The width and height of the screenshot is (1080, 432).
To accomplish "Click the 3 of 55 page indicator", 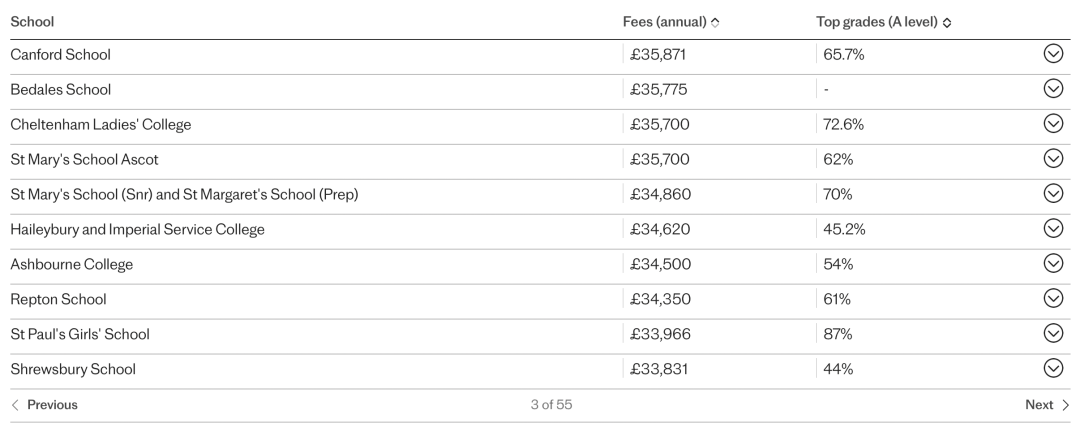I will pos(551,405).
